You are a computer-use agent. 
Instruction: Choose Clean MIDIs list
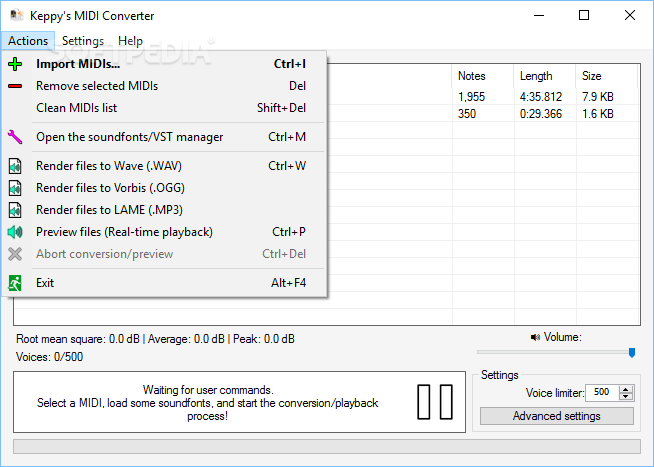(x=165, y=108)
